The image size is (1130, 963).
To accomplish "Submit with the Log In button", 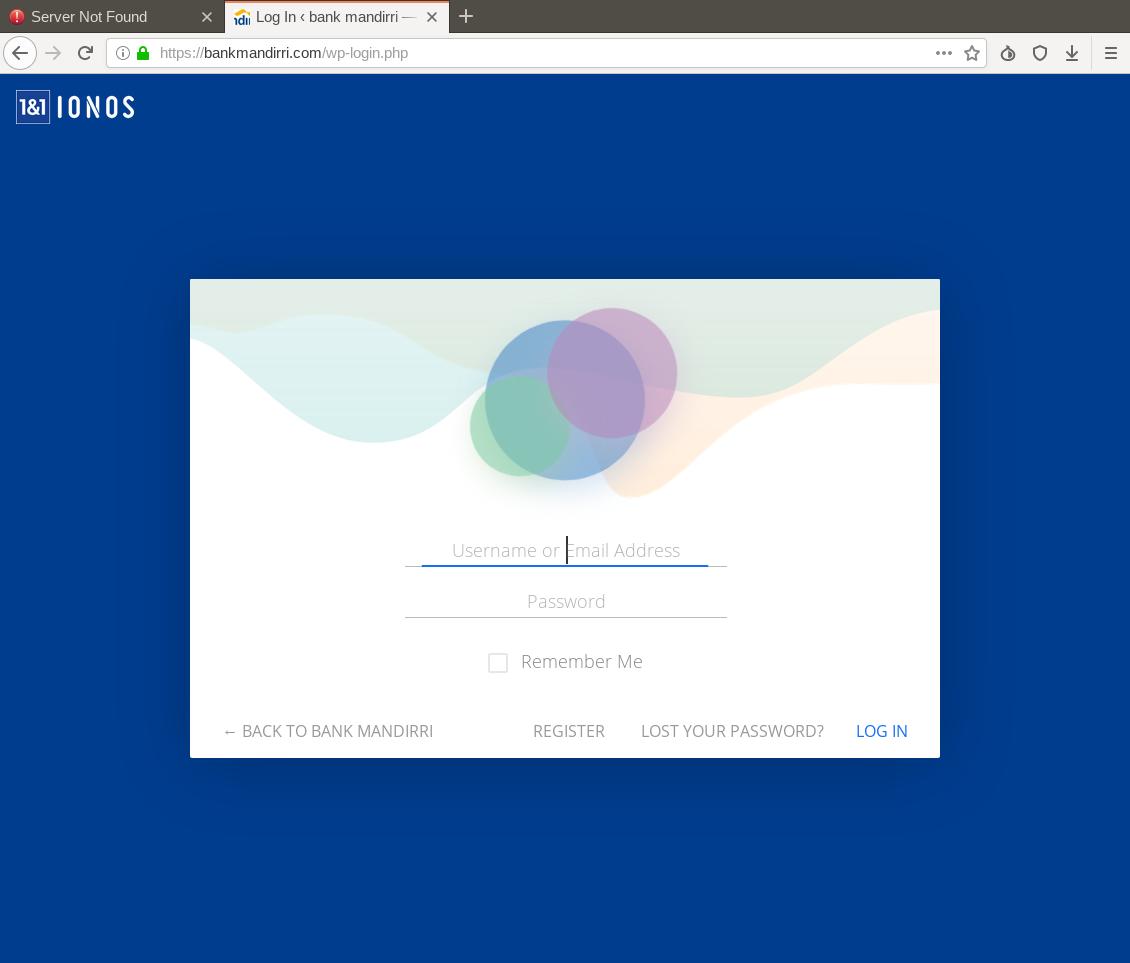I will [x=881, y=731].
